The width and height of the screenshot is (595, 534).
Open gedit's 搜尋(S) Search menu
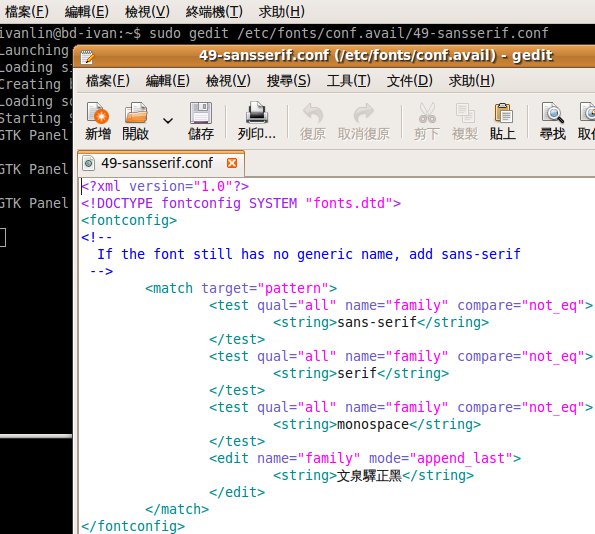[288, 81]
